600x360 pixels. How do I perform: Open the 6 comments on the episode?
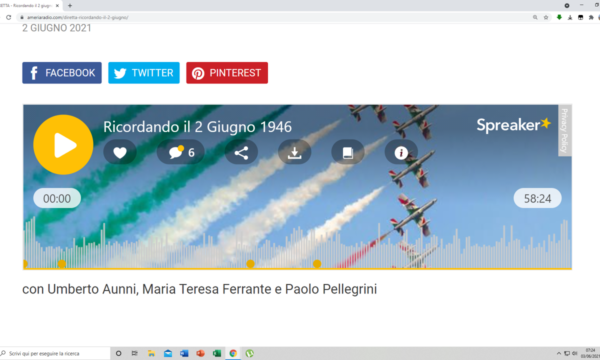181,152
